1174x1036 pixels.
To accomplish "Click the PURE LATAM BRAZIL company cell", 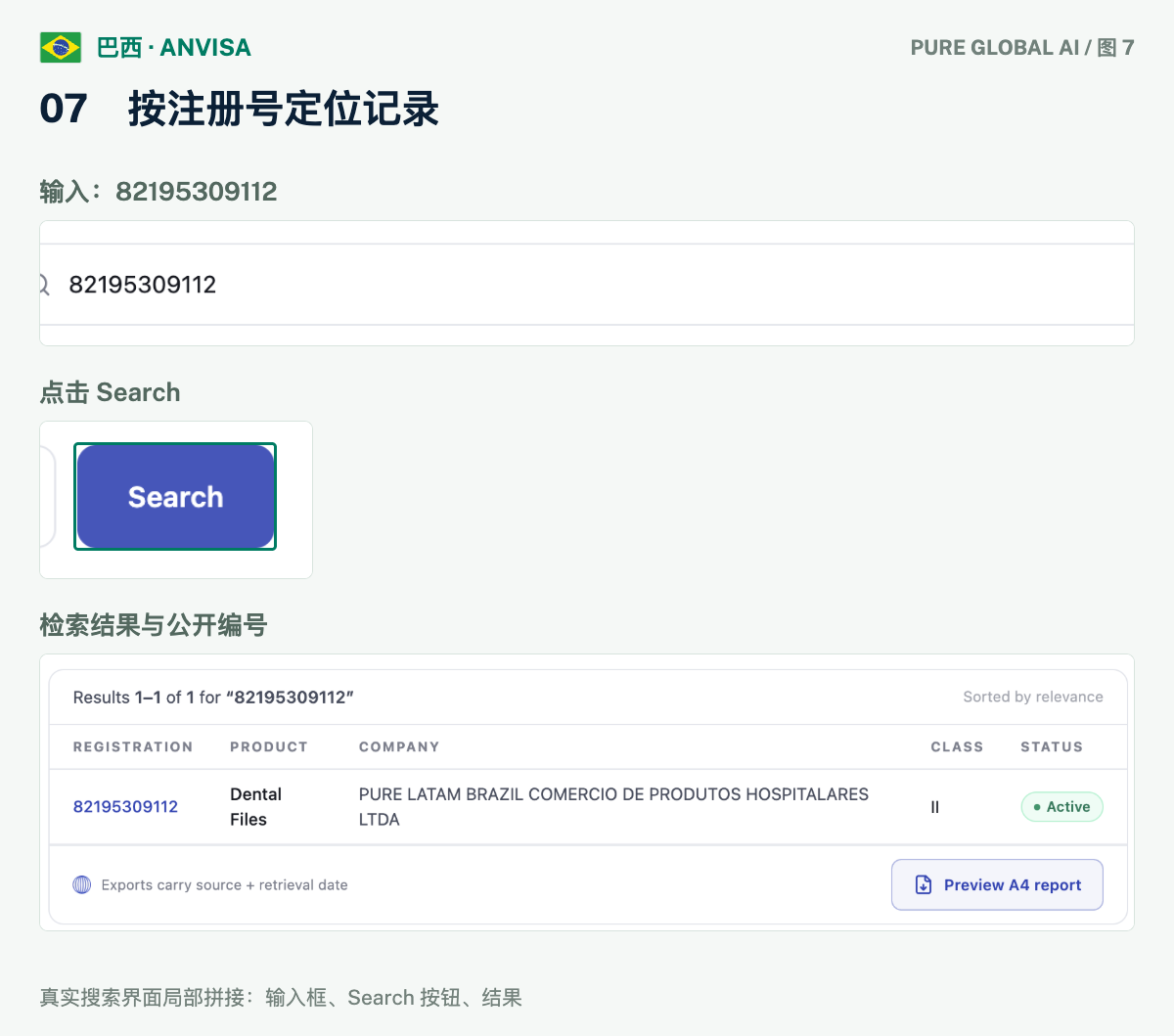I will point(613,807).
